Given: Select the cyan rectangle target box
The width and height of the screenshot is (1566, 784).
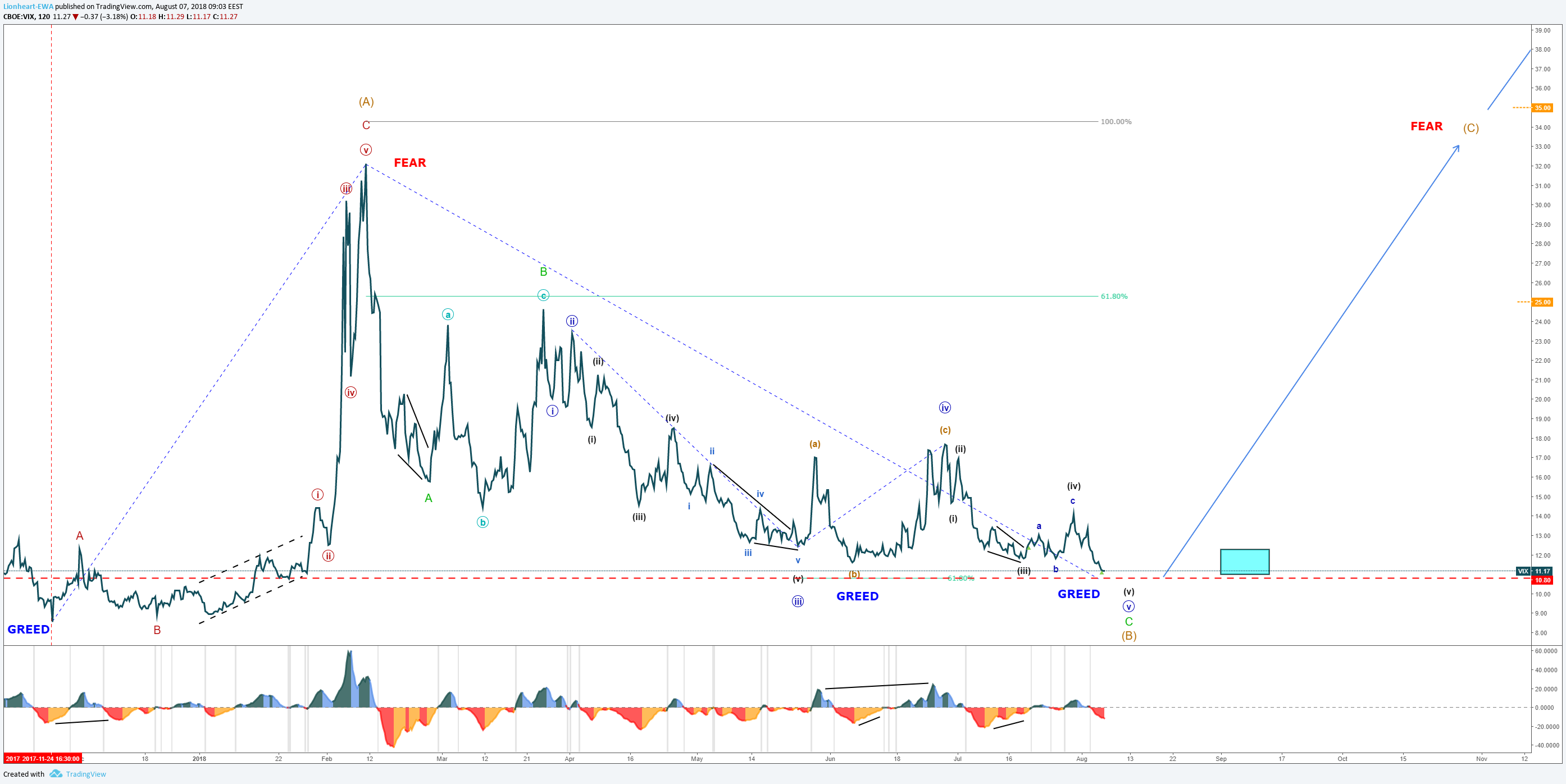Looking at the screenshot, I should tap(1244, 562).
